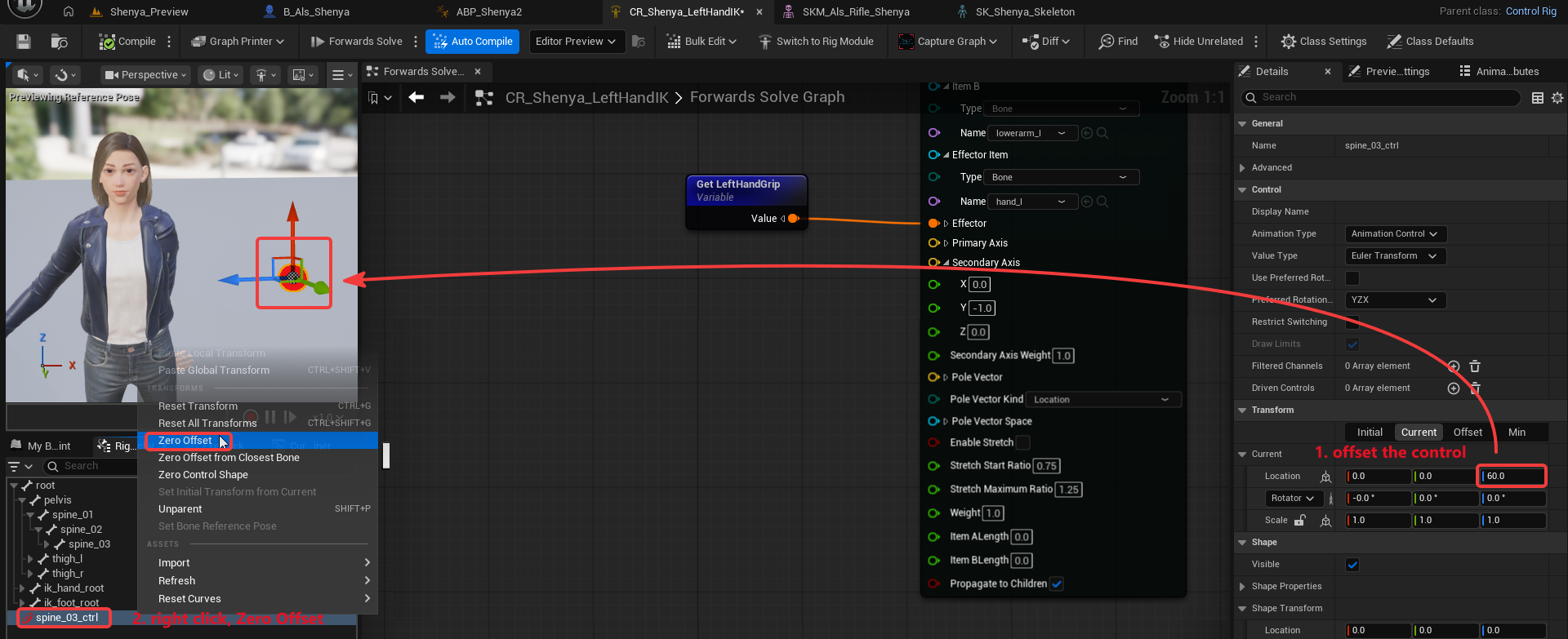The image size is (1568, 639).
Task: Open the Value Type Euler Transform dropdown
Action: 1395,256
